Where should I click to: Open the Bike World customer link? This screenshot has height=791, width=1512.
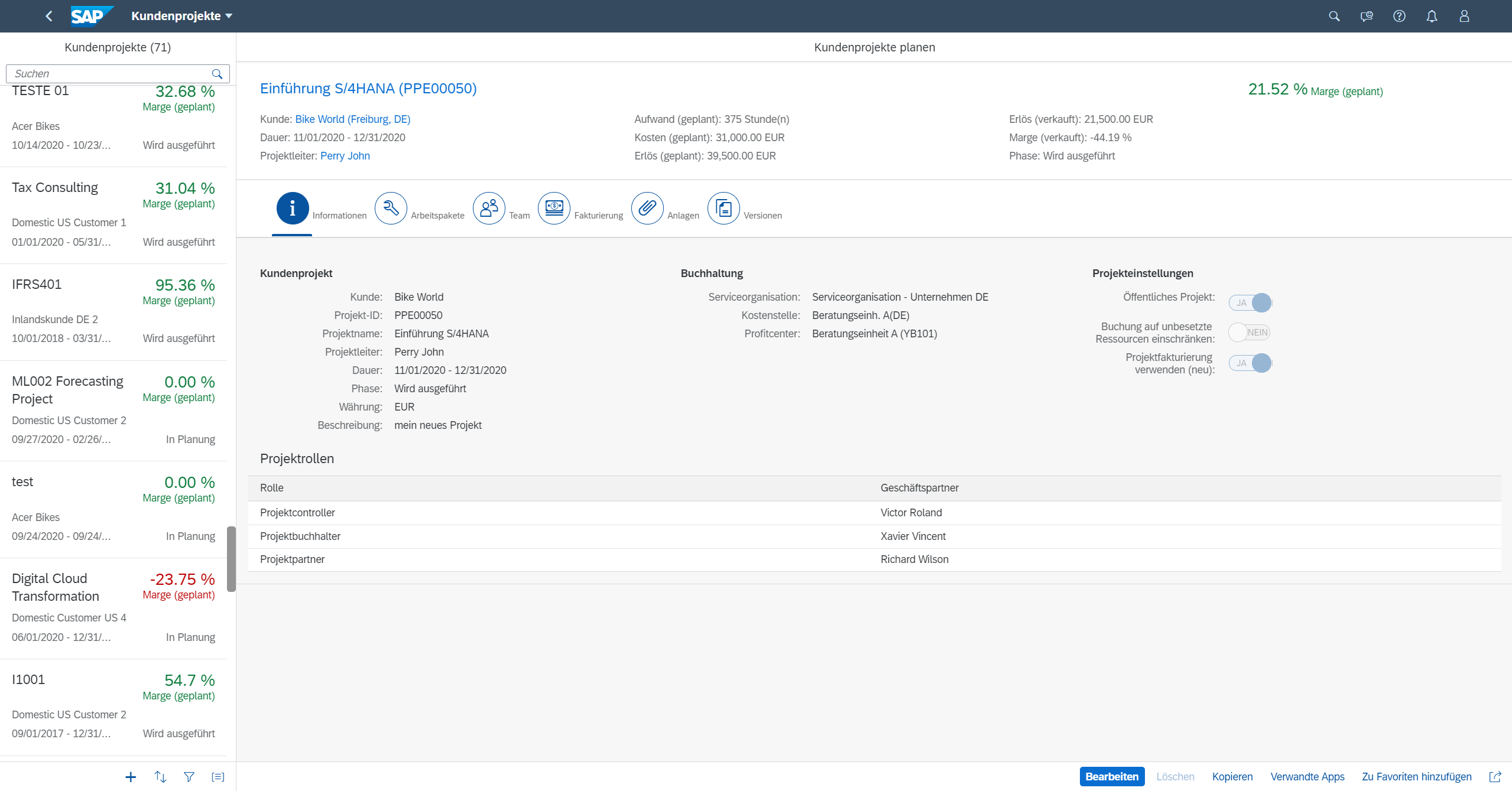(x=352, y=119)
